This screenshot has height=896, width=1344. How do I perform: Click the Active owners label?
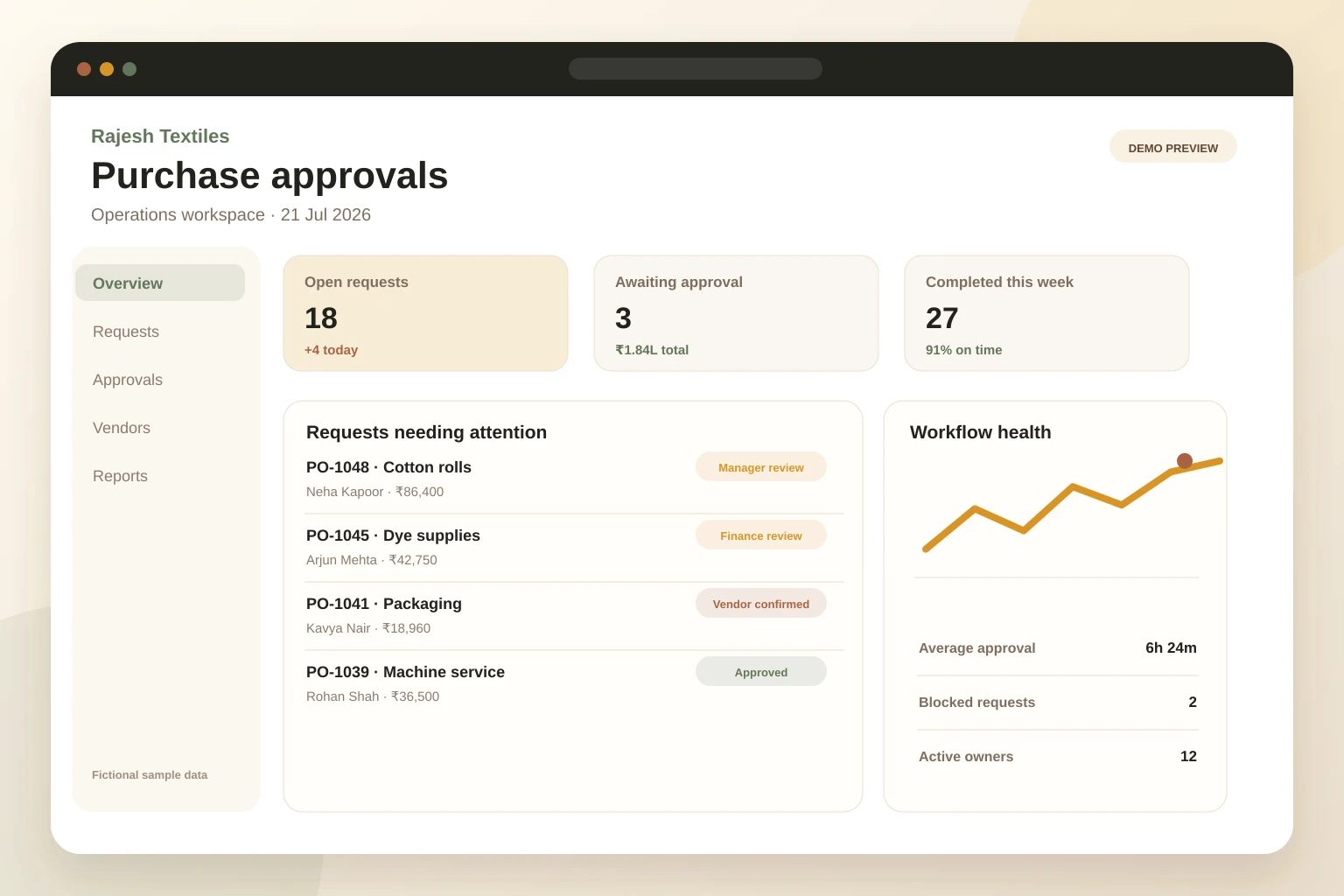coord(966,757)
